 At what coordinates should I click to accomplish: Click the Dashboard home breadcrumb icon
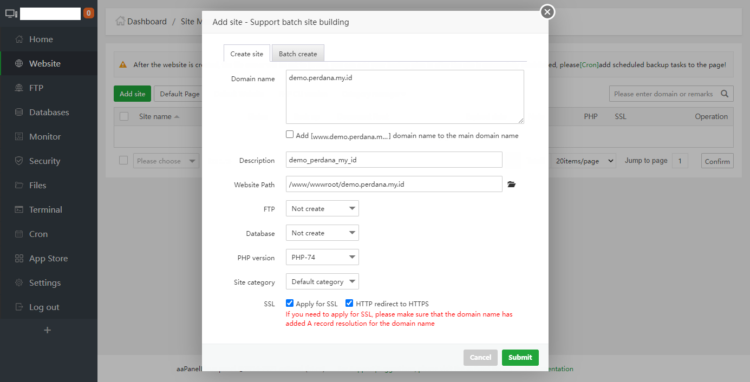pyautogui.click(x=120, y=21)
